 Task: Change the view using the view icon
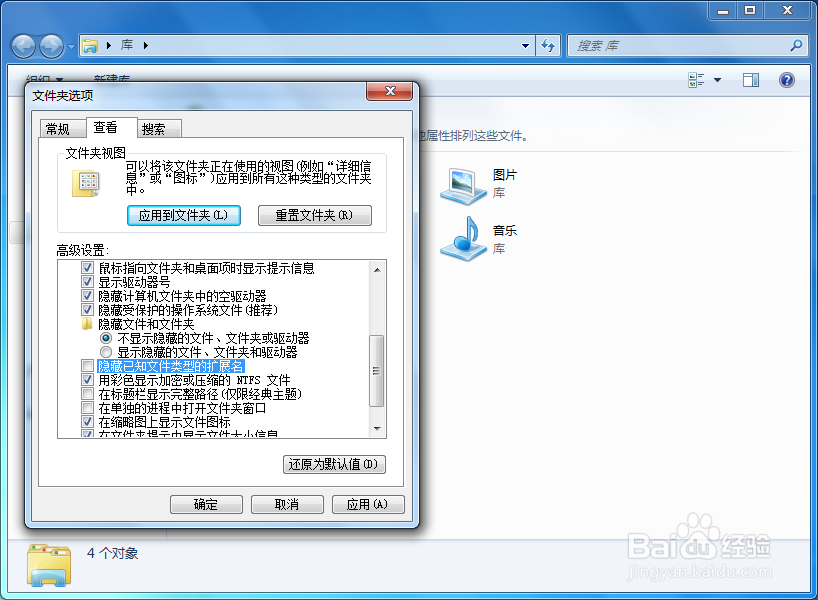[x=696, y=80]
